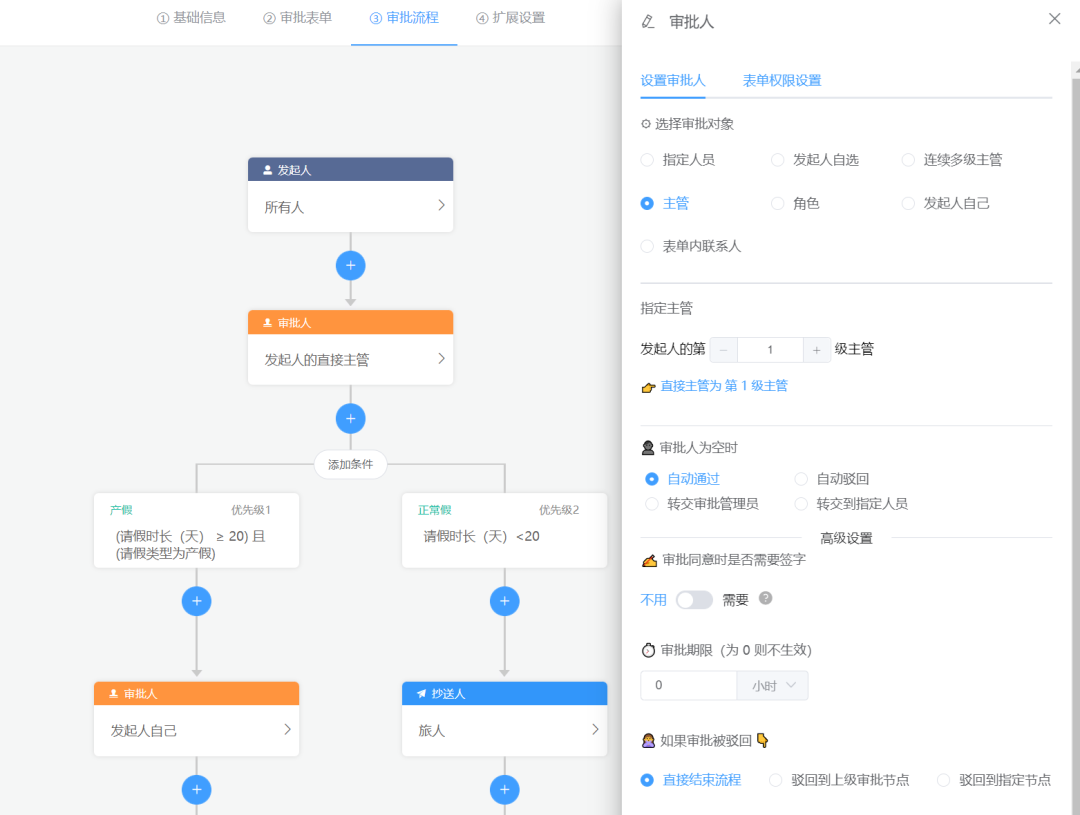Select the 指定人员 radio option
Viewport: 1080px width, 815px height.
coord(647,160)
